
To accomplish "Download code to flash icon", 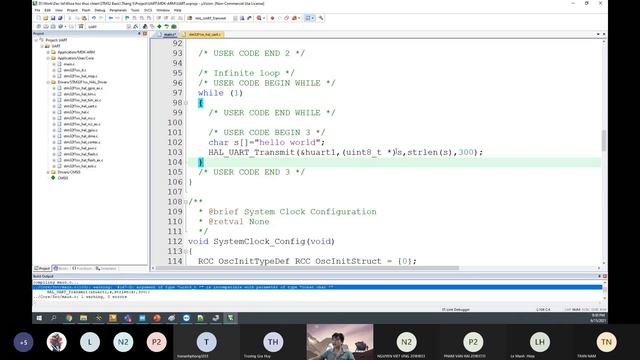I will click(81, 27).
